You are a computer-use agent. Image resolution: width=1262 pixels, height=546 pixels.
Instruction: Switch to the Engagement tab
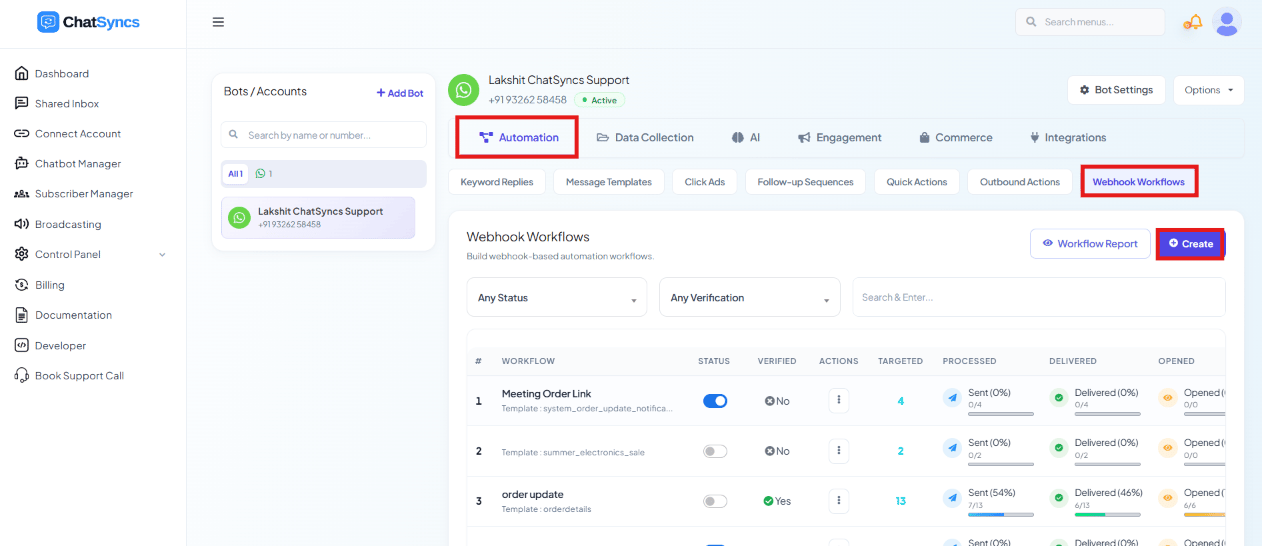[840, 137]
